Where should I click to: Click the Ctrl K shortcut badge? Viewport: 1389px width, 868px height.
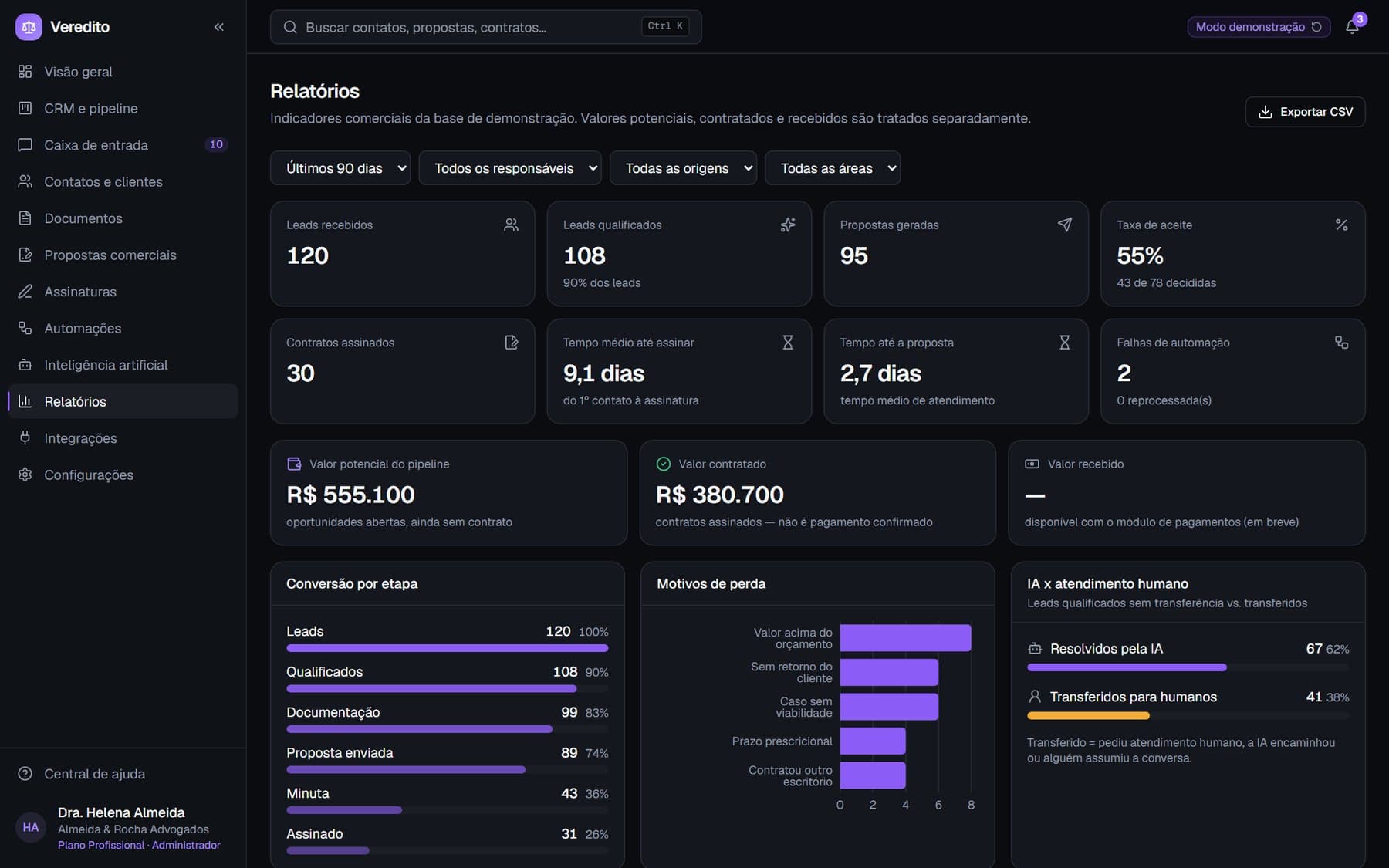point(664,26)
